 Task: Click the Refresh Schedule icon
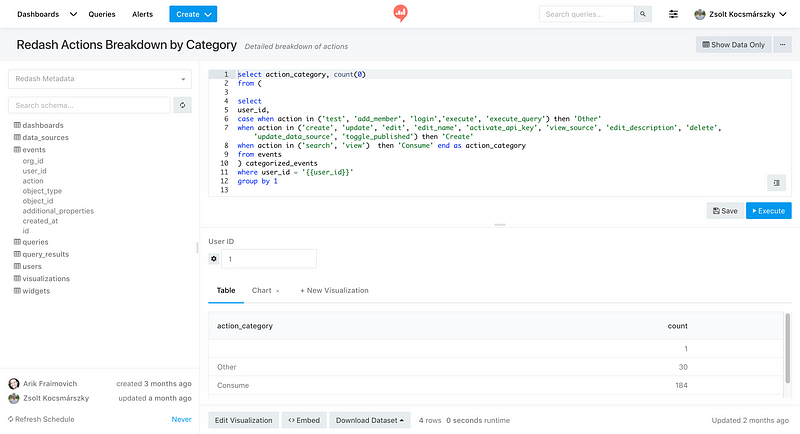pyautogui.click(x=10, y=419)
